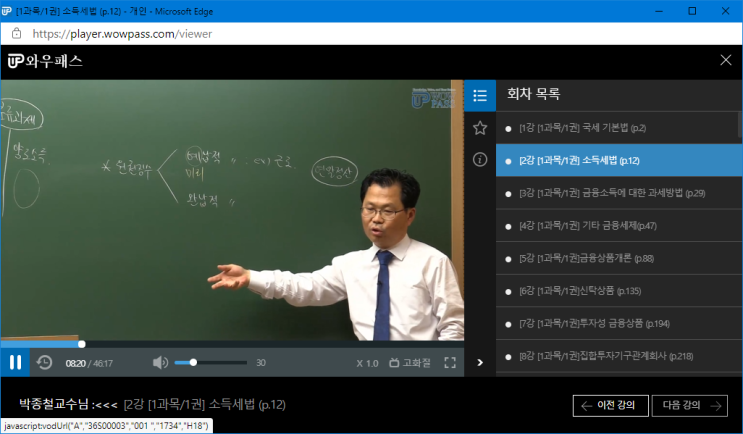
Task: Click the lock icon in address bar
Action: (x=16, y=34)
